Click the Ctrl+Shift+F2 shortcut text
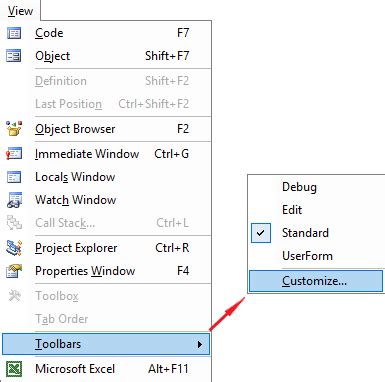385x382 pixels. click(154, 104)
